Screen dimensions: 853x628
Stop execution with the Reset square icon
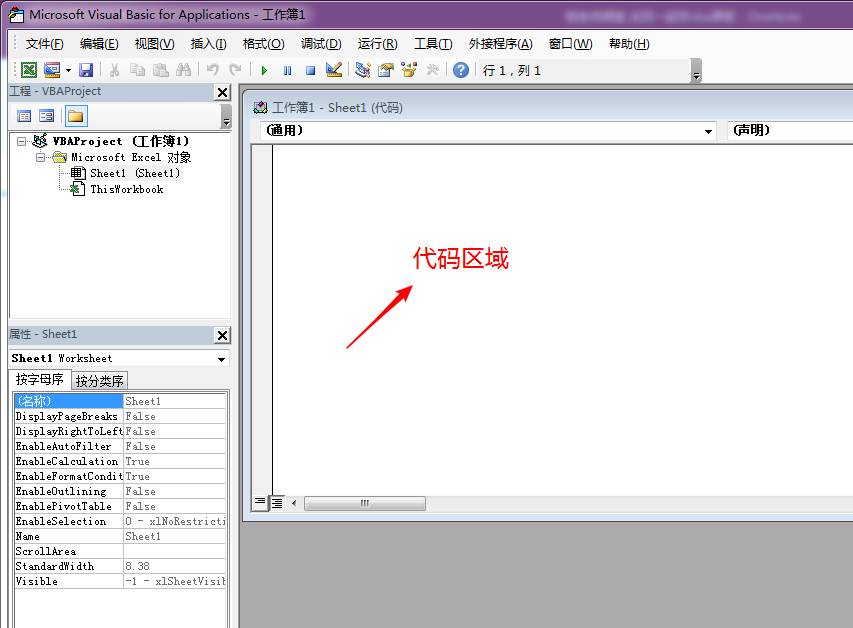(x=311, y=70)
